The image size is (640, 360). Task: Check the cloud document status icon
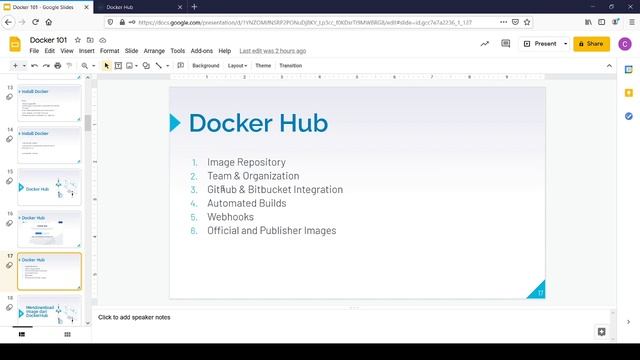pyautogui.click(x=103, y=40)
